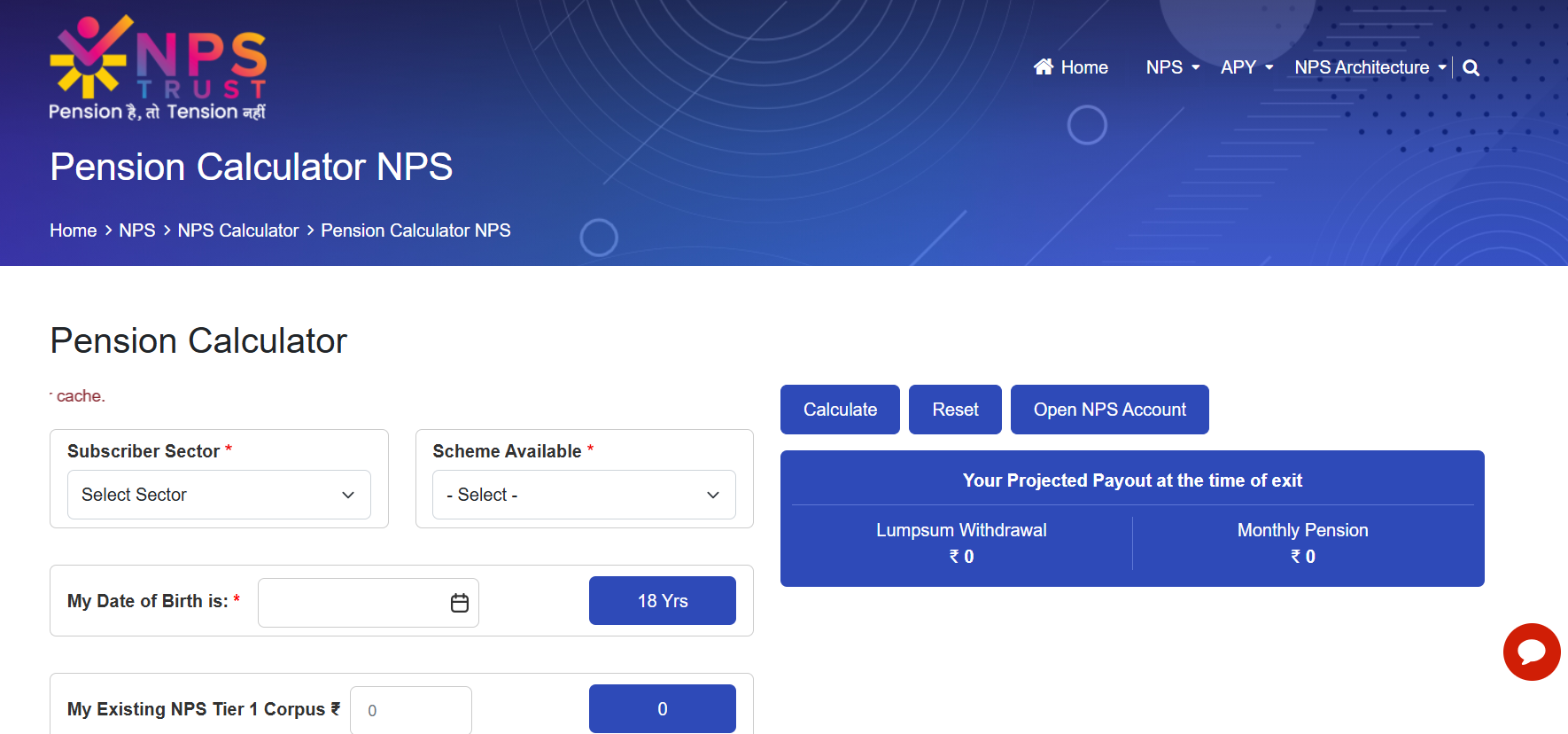Click the Date of Birth input field
Viewport: 1568px width, 734px height.
coord(369,603)
